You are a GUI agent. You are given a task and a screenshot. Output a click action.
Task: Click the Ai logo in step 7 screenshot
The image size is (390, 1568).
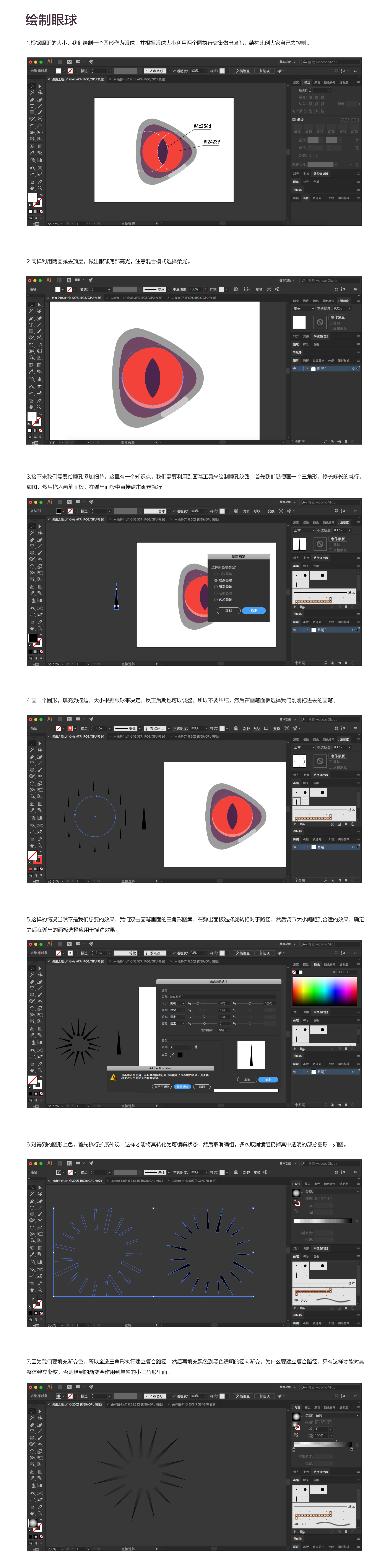(x=50, y=1387)
